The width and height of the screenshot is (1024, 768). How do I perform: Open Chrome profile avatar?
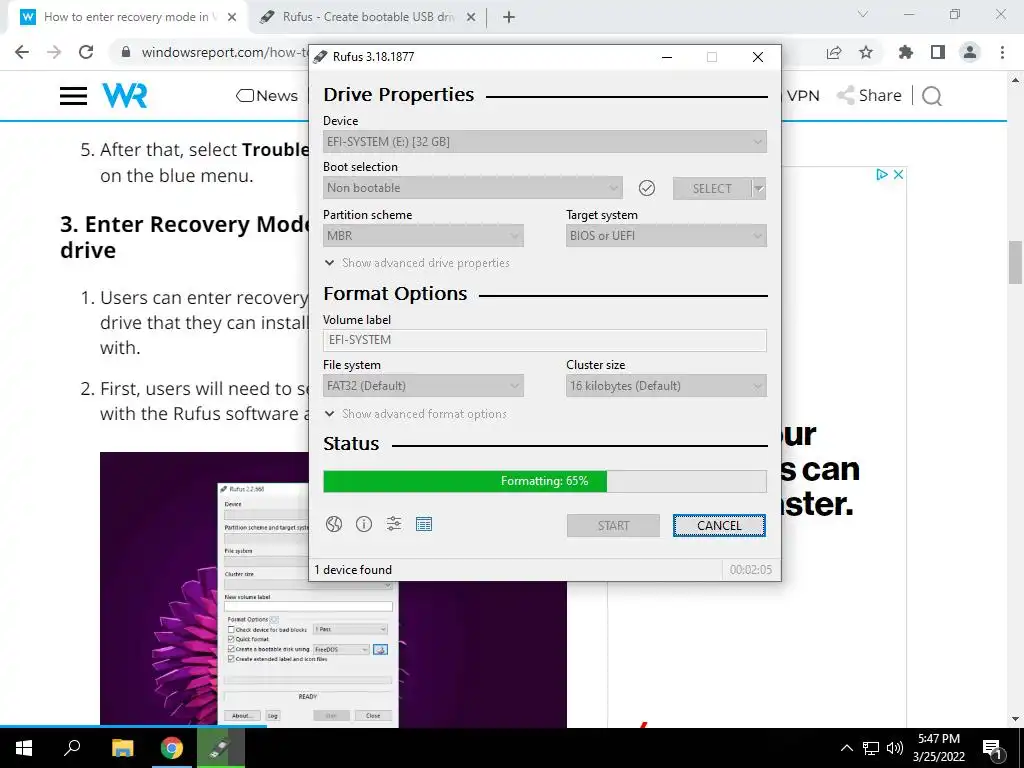pyautogui.click(x=970, y=52)
